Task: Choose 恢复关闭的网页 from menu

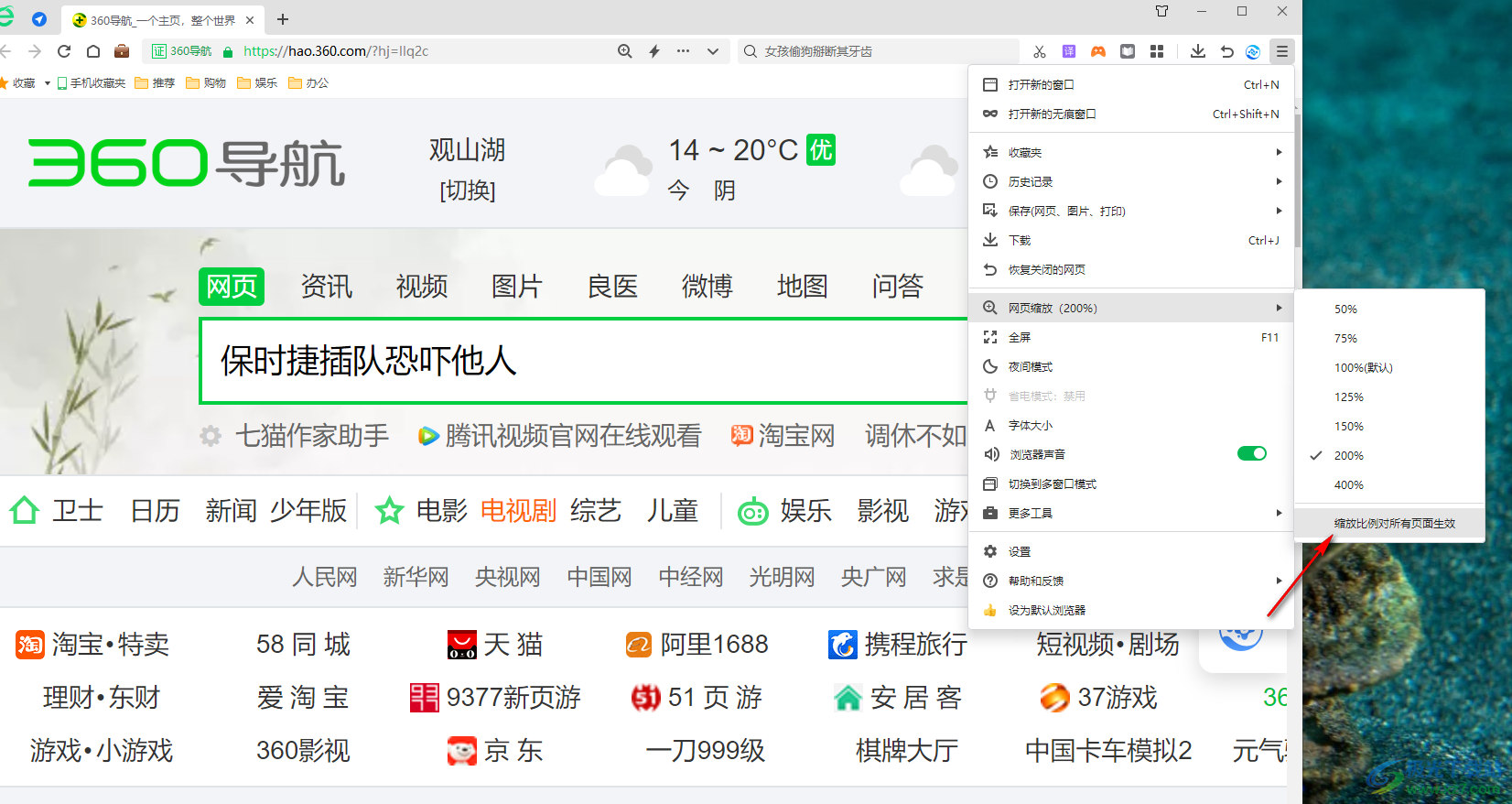Action: pyautogui.click(x=1130, y=270)
